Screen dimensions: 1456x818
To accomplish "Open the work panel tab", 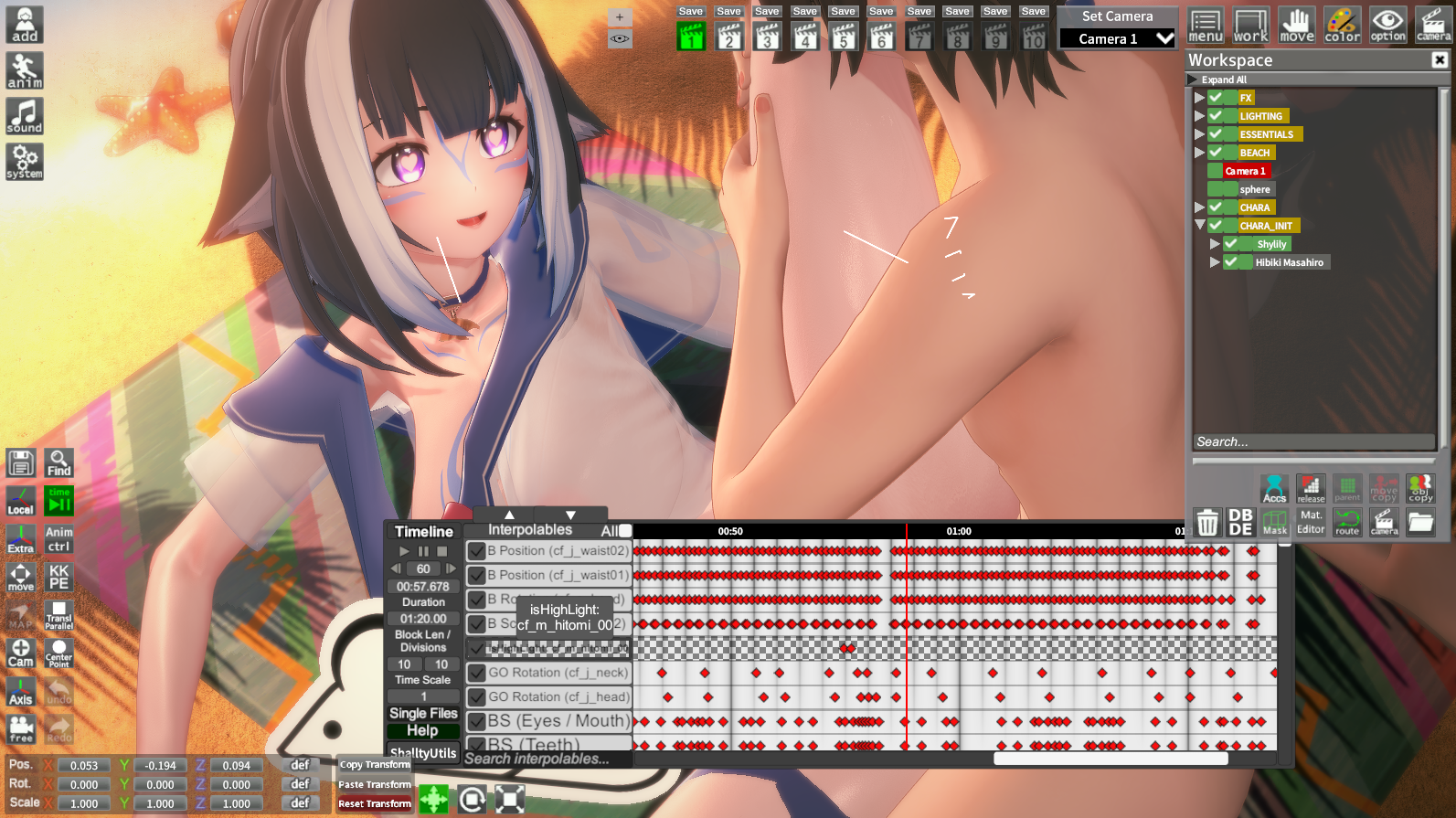I will pyautogui.click(x=1250, y=25).
